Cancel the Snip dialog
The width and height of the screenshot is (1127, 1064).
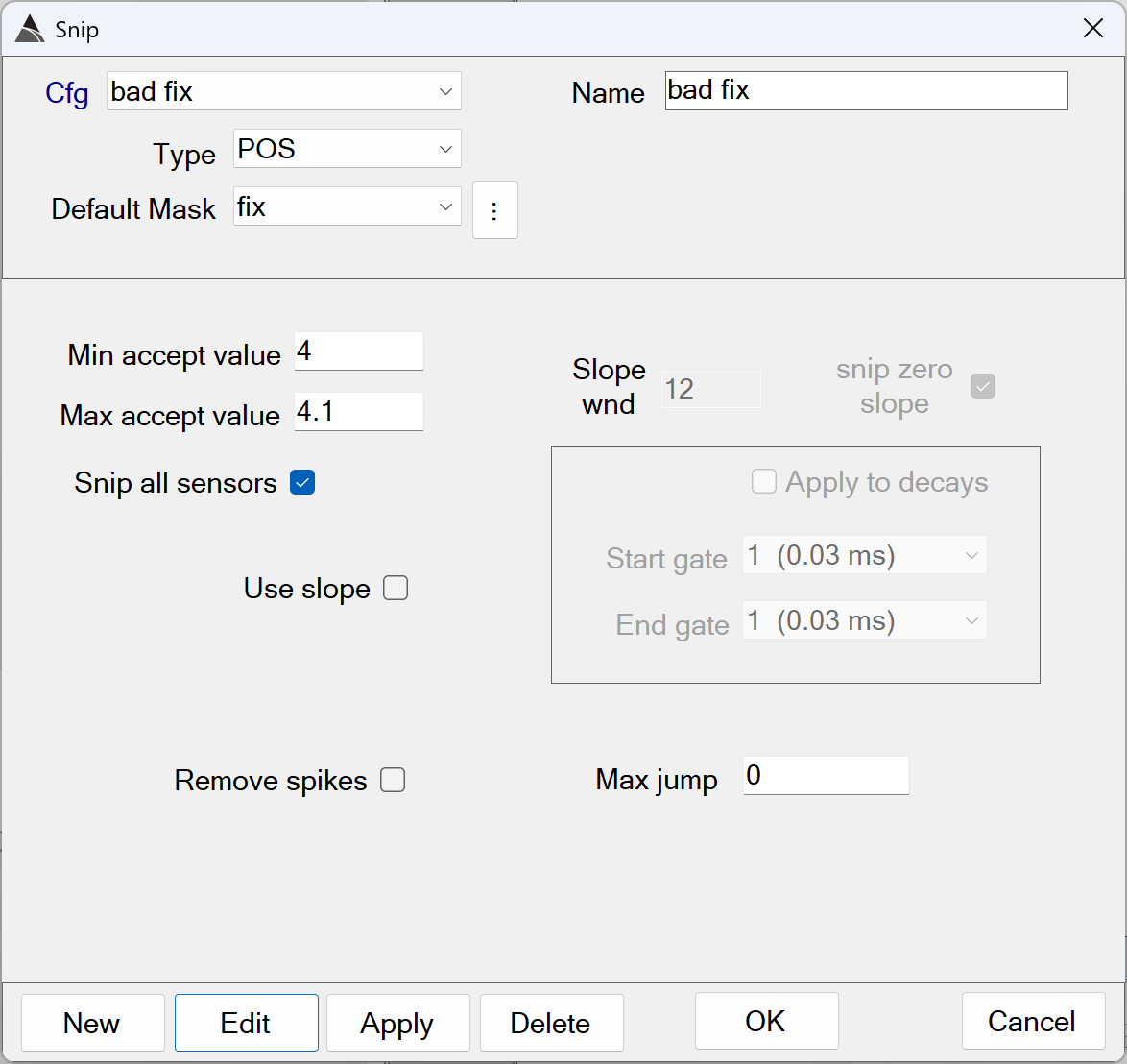pos(1032,1021)
